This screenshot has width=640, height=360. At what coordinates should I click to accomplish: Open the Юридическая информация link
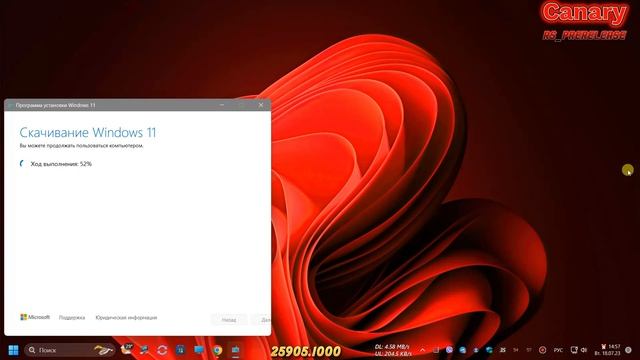click(x=126, y=318)
